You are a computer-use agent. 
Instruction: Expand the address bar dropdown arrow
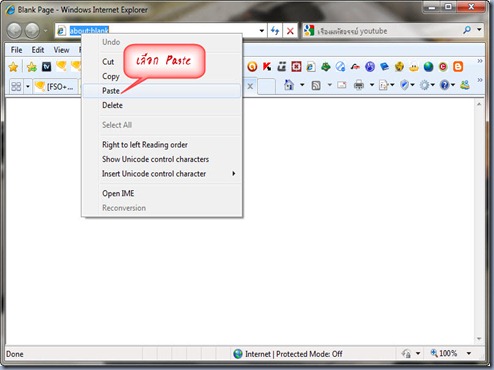coord(262,31)
